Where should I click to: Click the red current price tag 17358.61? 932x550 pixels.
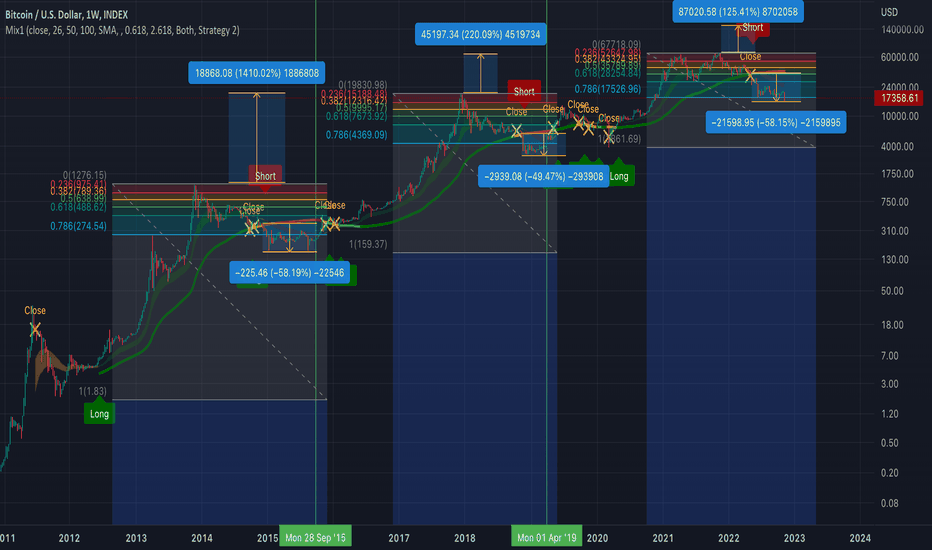pyautogui.click(x=899, y=98)
